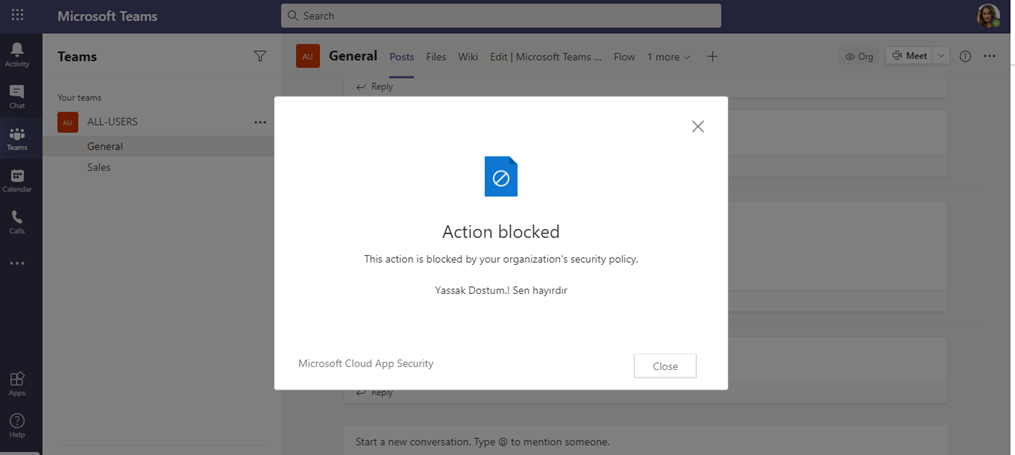Click the ALL-USERS team name

113,122
